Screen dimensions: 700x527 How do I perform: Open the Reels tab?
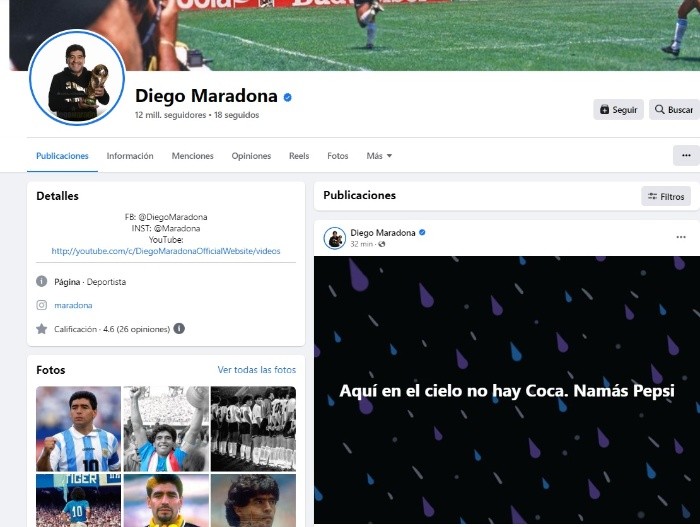point(299,156)
